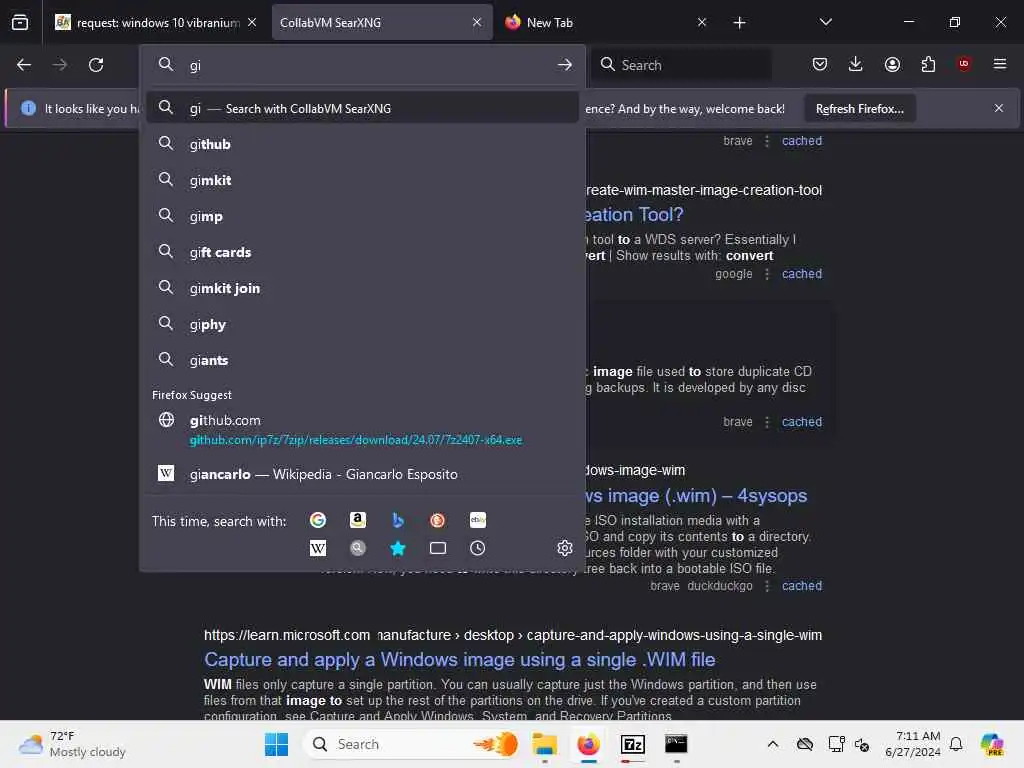This screenshot has height=768, width=1024.
Task: Expand the list all tabs chevron
Action: [x=825, y=22]
